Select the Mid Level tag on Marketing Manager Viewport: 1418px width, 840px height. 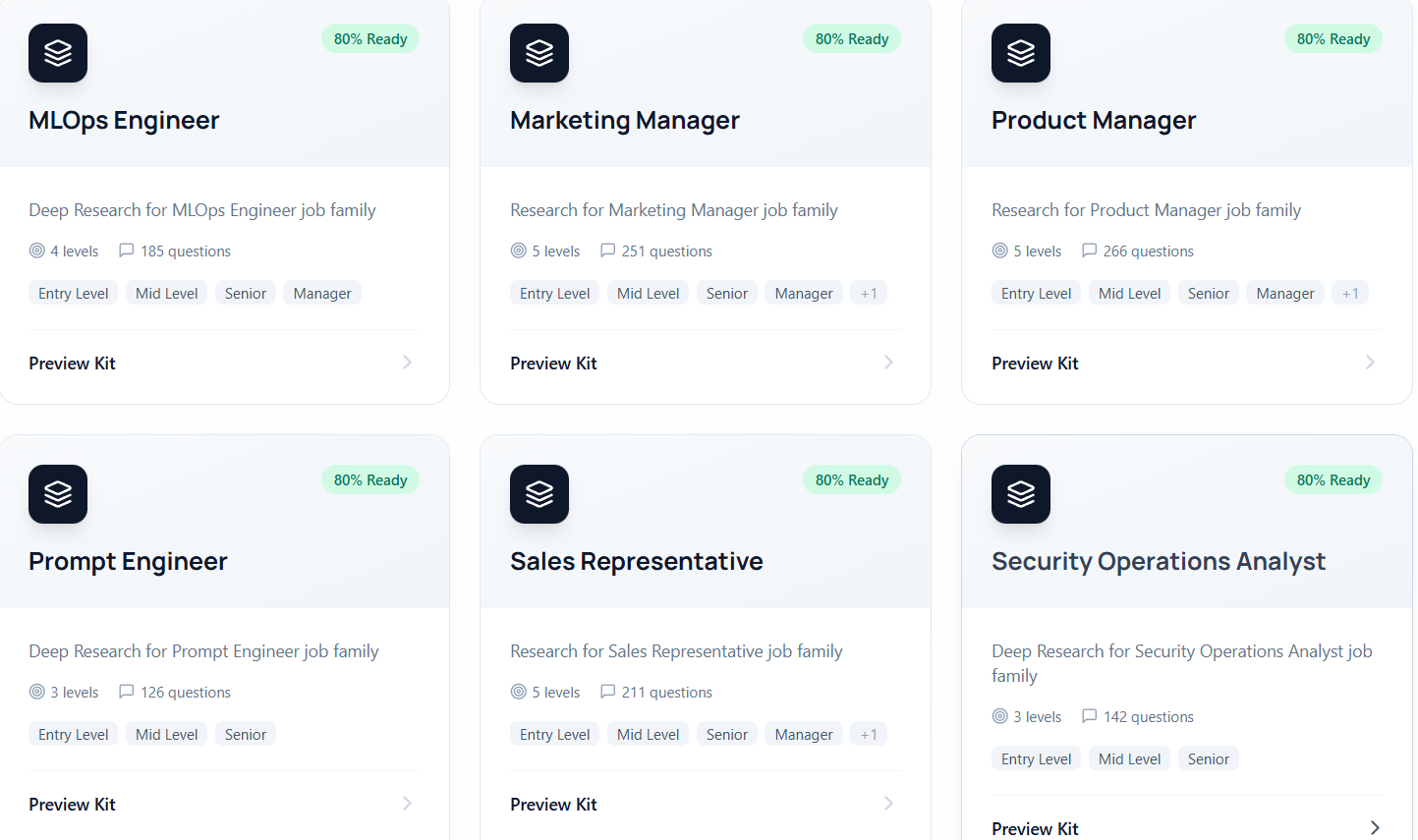[648, 292]
